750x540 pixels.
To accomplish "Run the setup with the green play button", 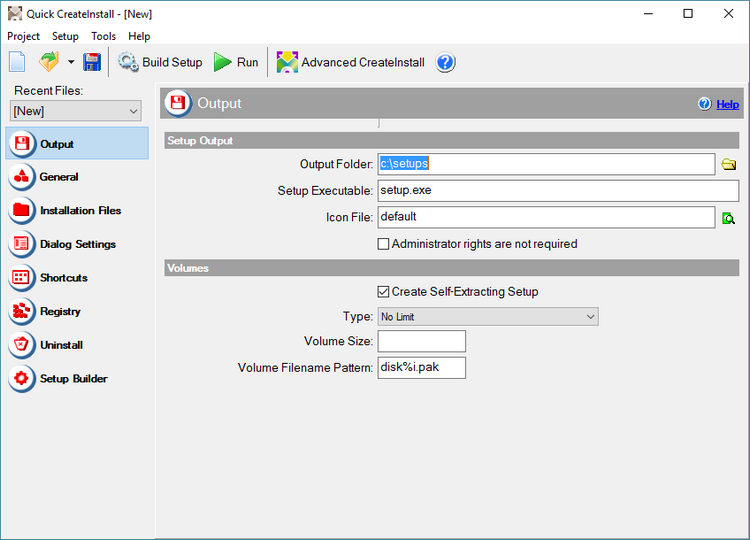I will pos(236,62).
